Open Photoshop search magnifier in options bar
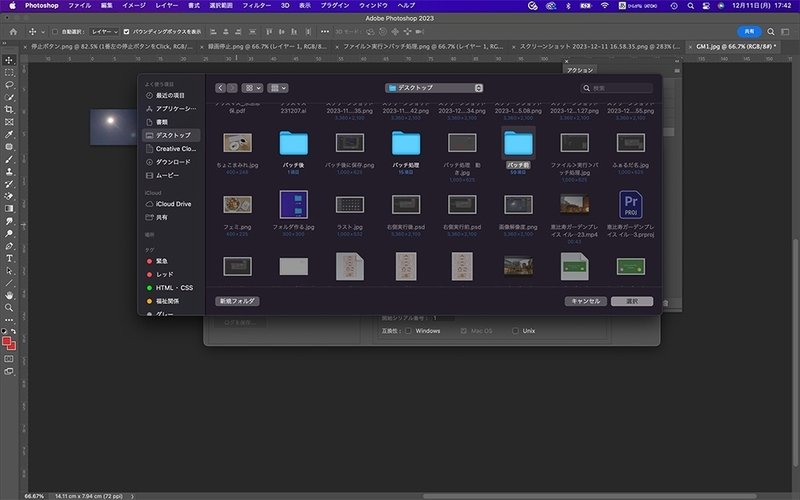The width and height of the screenshot is (800, 500). point(771,32)
